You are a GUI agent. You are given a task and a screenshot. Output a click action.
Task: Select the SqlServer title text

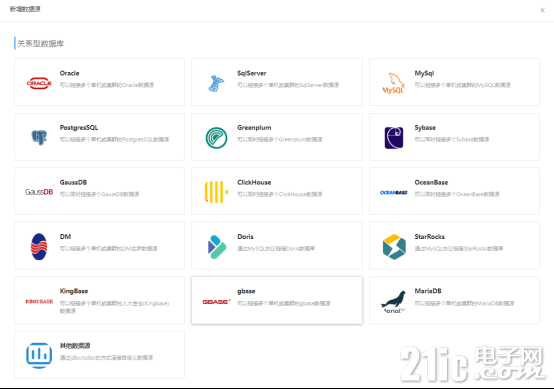[x=252, y=73]
